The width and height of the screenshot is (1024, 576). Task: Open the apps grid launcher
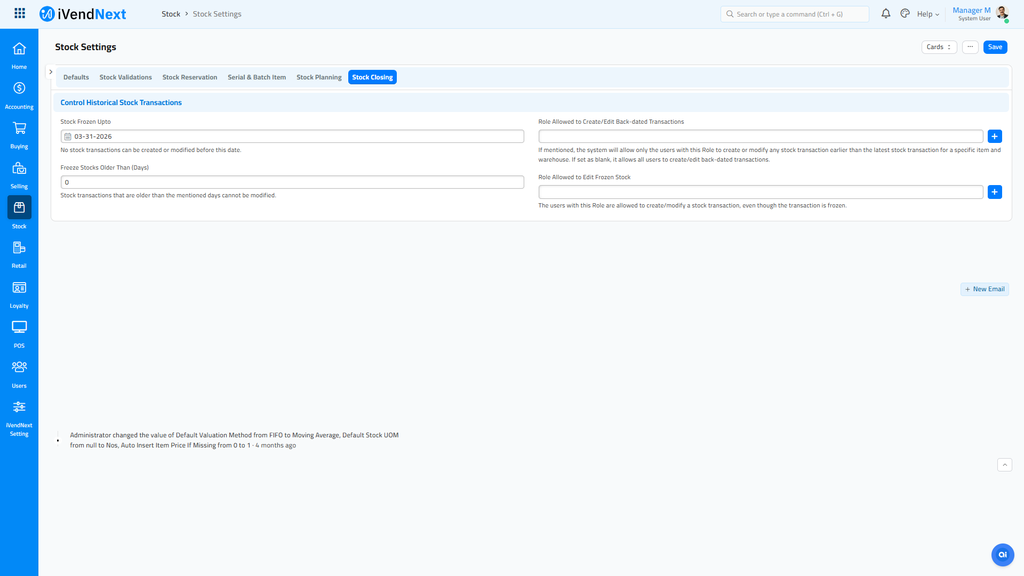point(20,14)
